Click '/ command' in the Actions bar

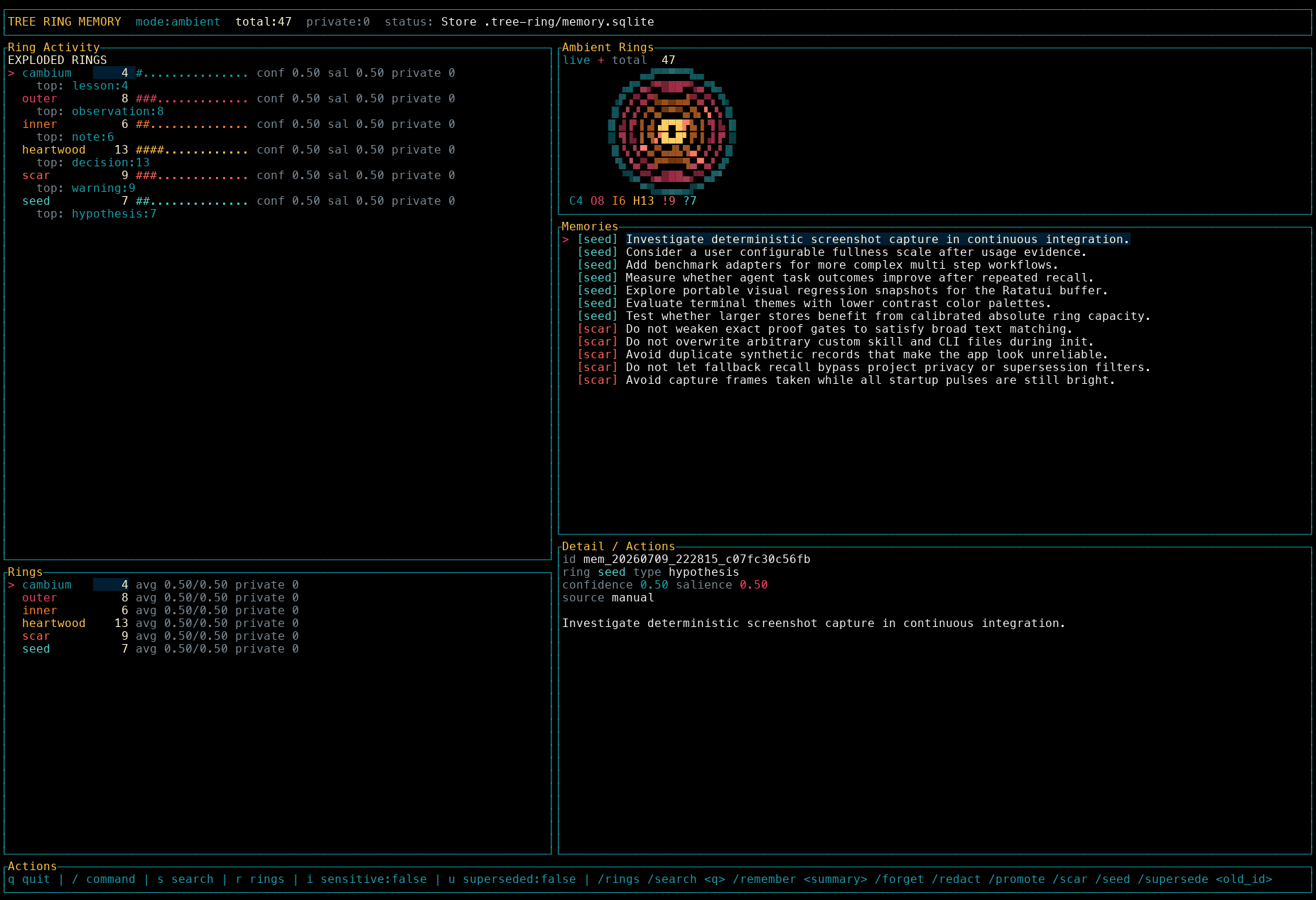pos(104,879)
